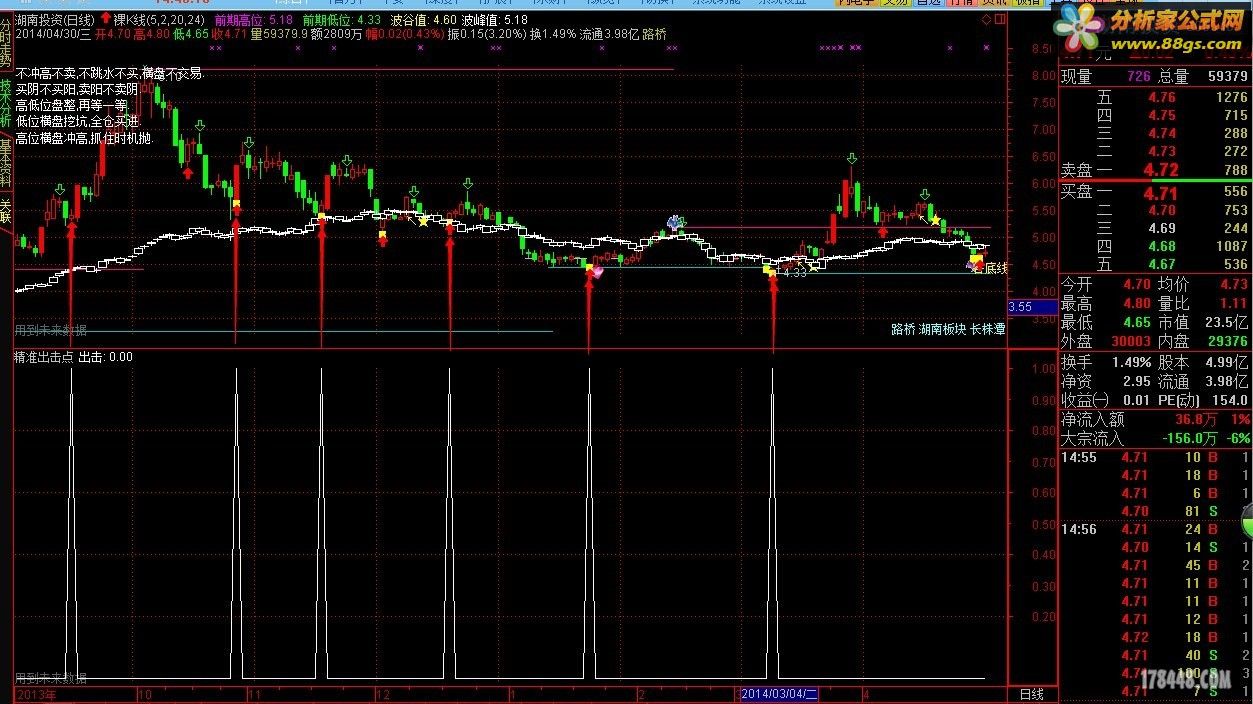Click the green down arrow above March peak
Image resolution: width=1253 pixels, height=704 pixels.
coord(852,159)
